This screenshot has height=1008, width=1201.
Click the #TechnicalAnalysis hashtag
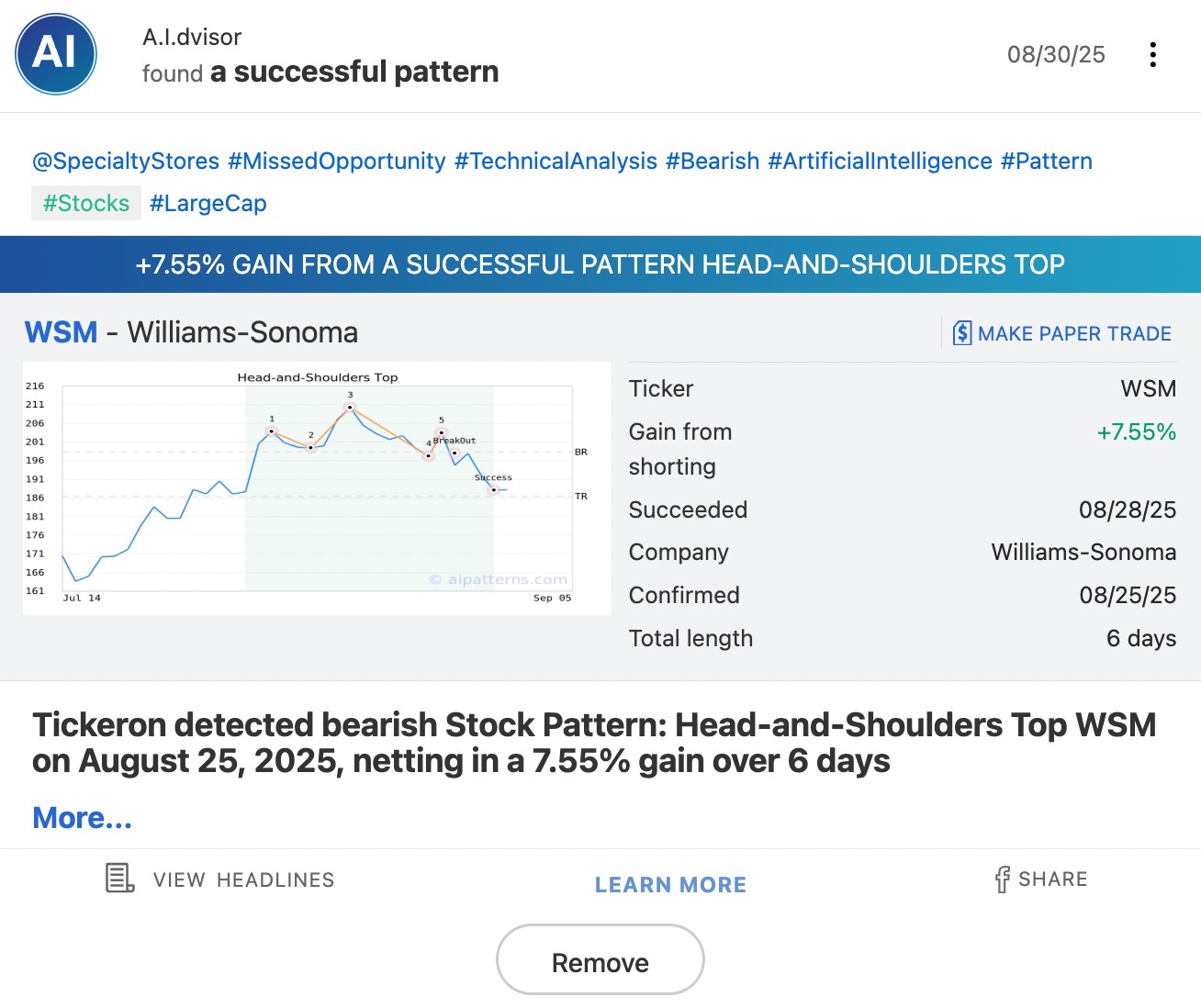coord(556,162)
